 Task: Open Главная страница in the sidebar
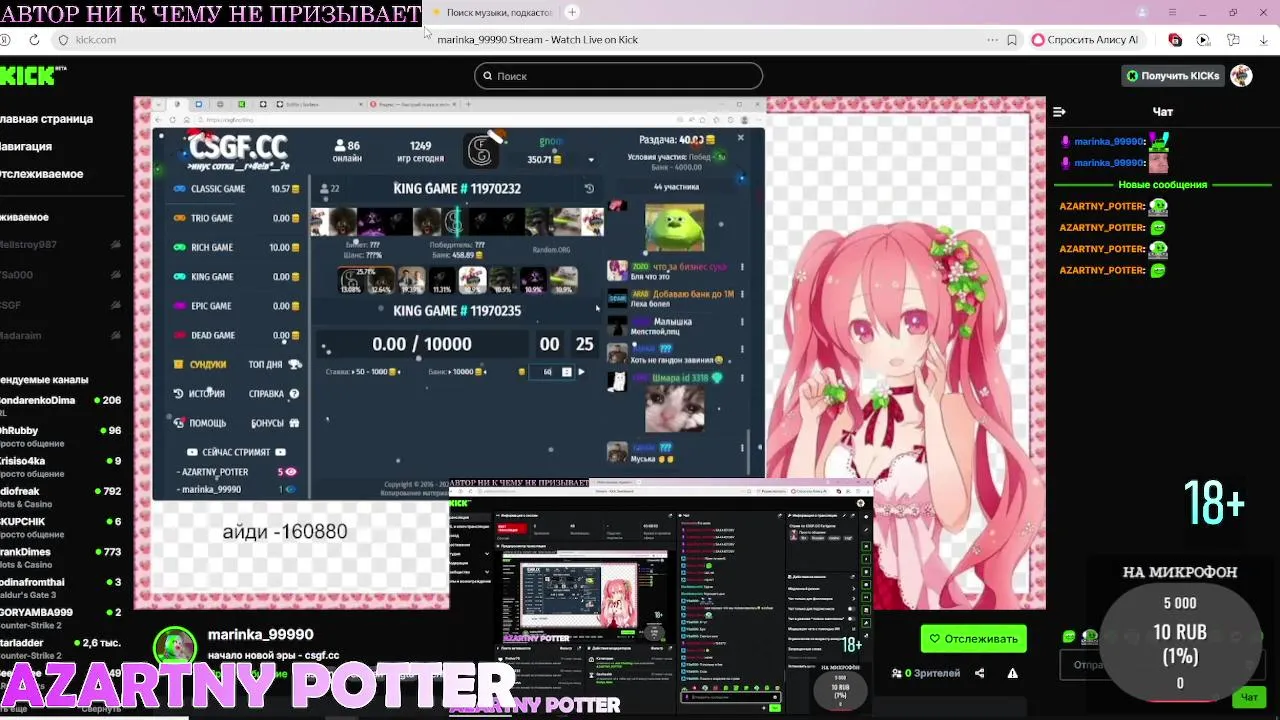pos(47,119)
